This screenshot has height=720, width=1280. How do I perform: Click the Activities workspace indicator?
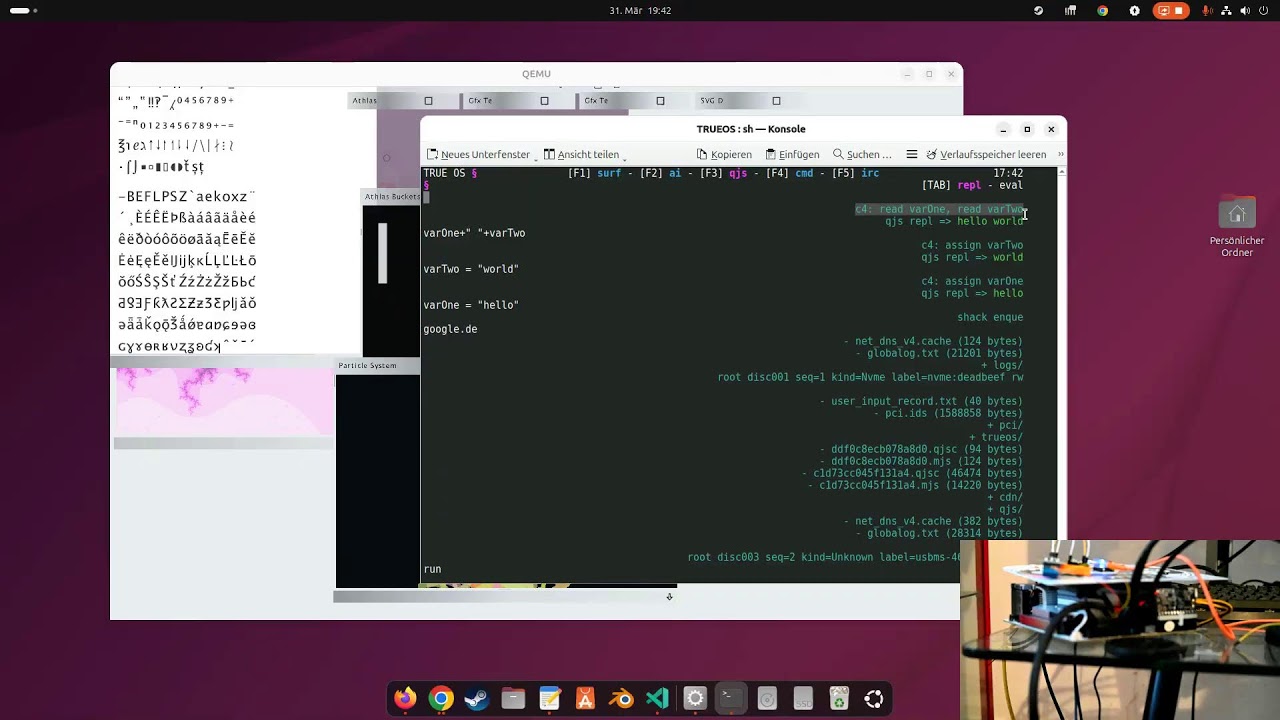24,11
